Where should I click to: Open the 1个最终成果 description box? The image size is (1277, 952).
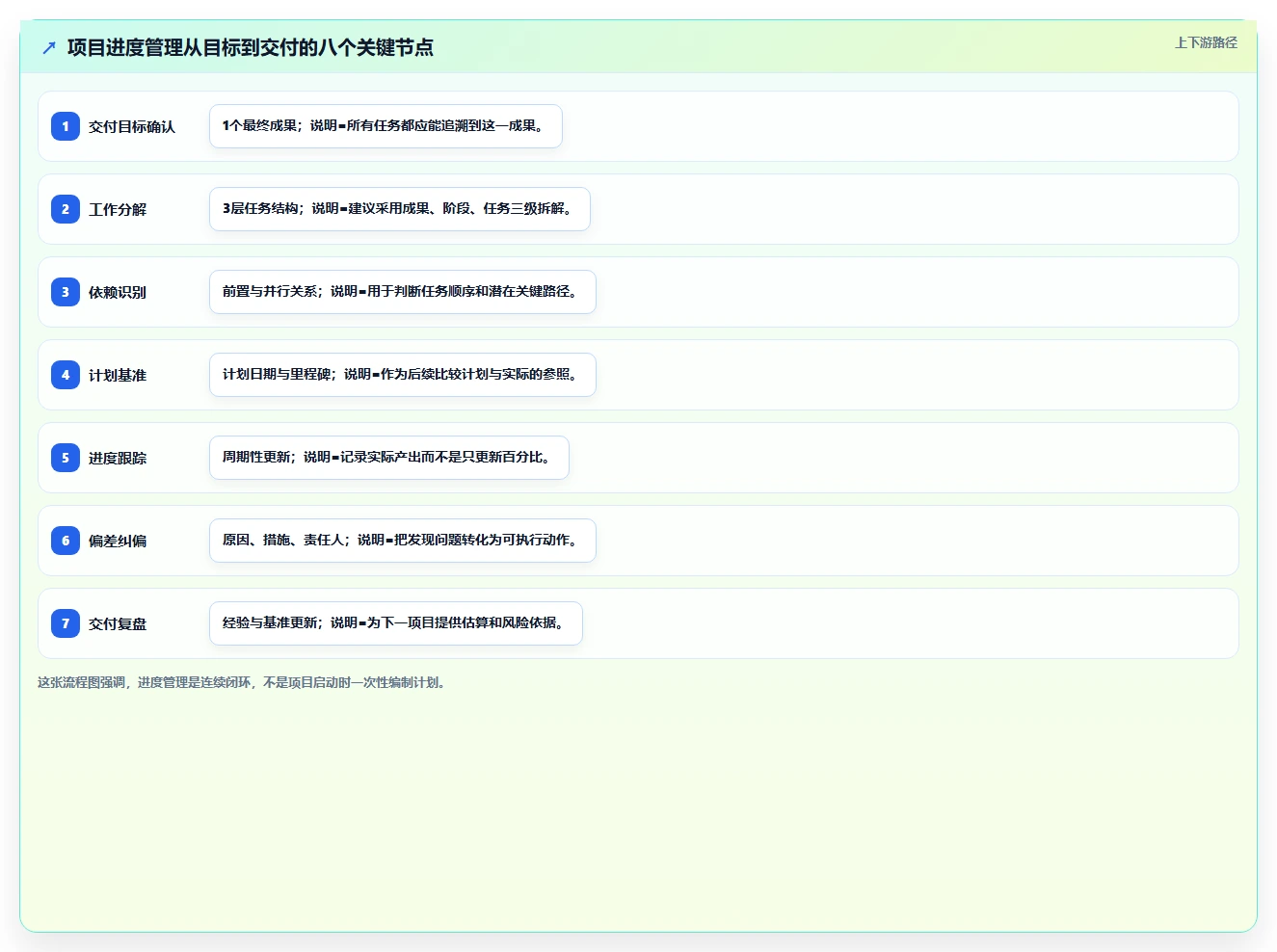pos(386,126)
